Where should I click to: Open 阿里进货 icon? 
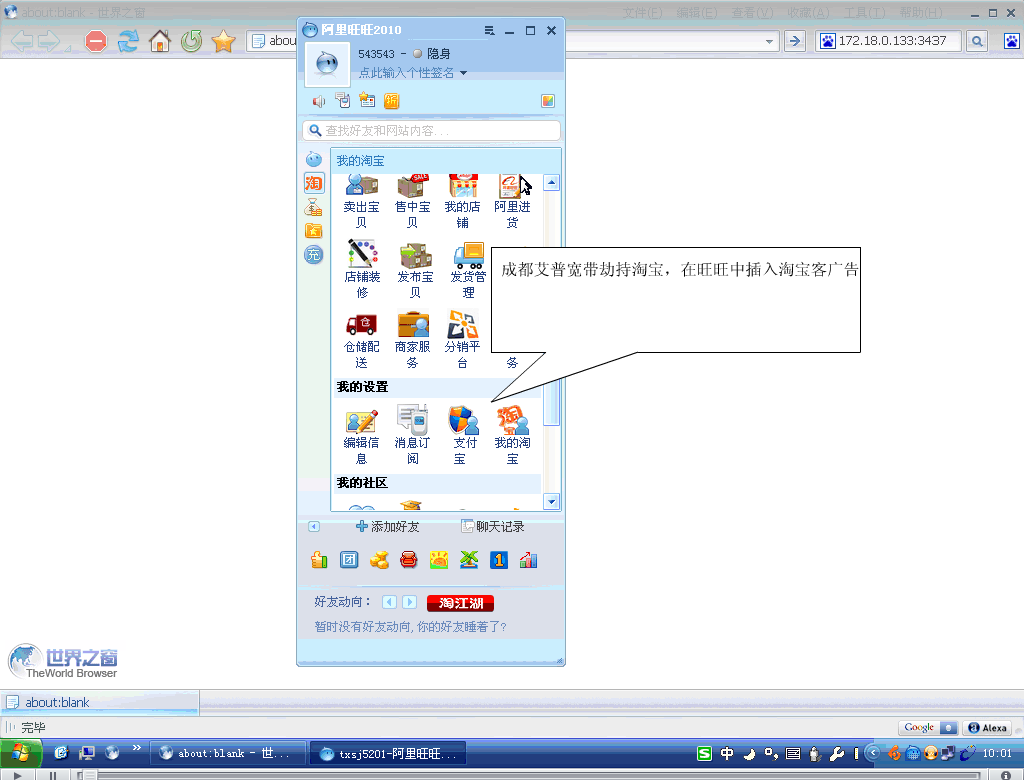[x=512, y=201]
